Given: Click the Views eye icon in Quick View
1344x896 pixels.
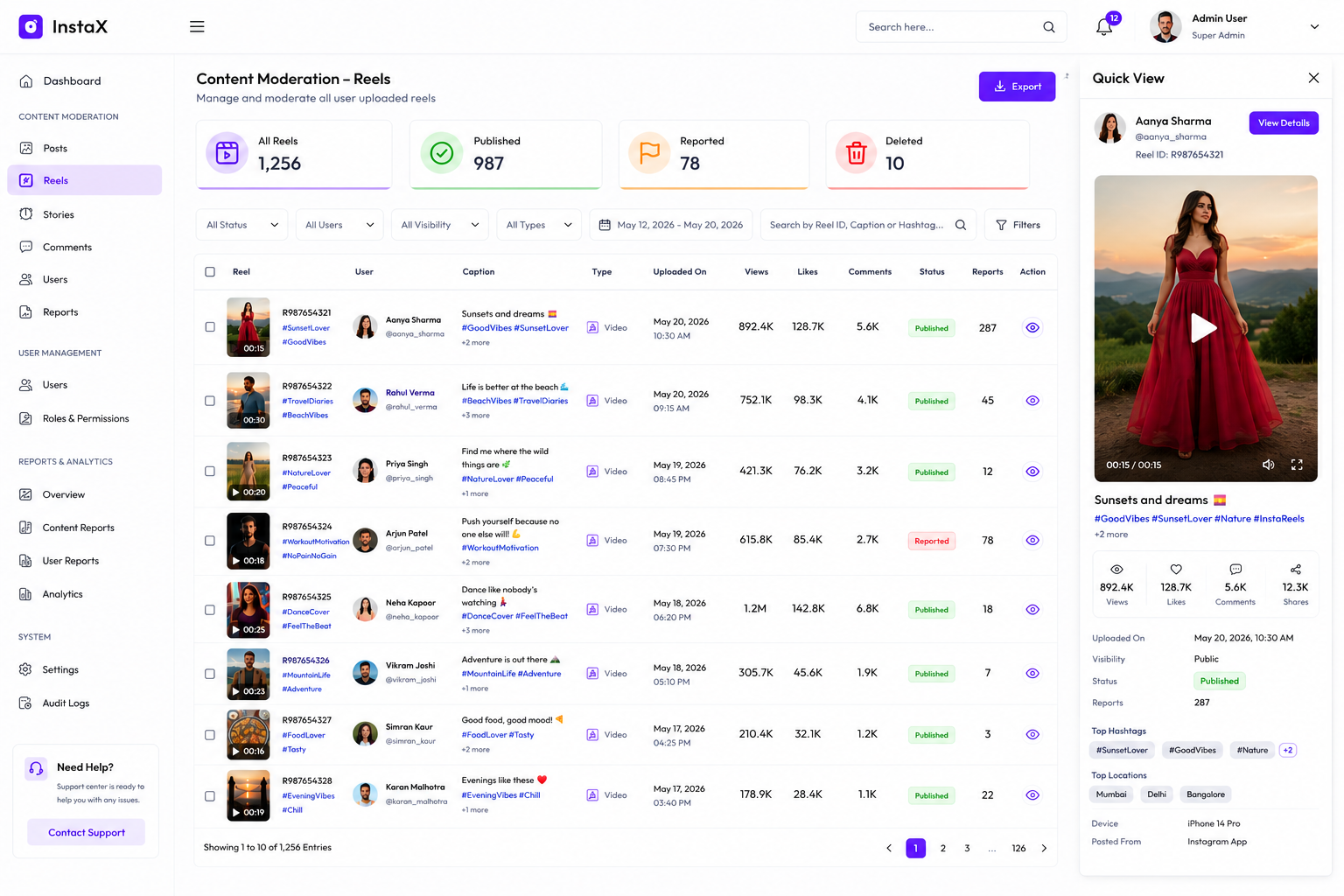Looking at the screenshot, I should click(x=1116, y=569).
